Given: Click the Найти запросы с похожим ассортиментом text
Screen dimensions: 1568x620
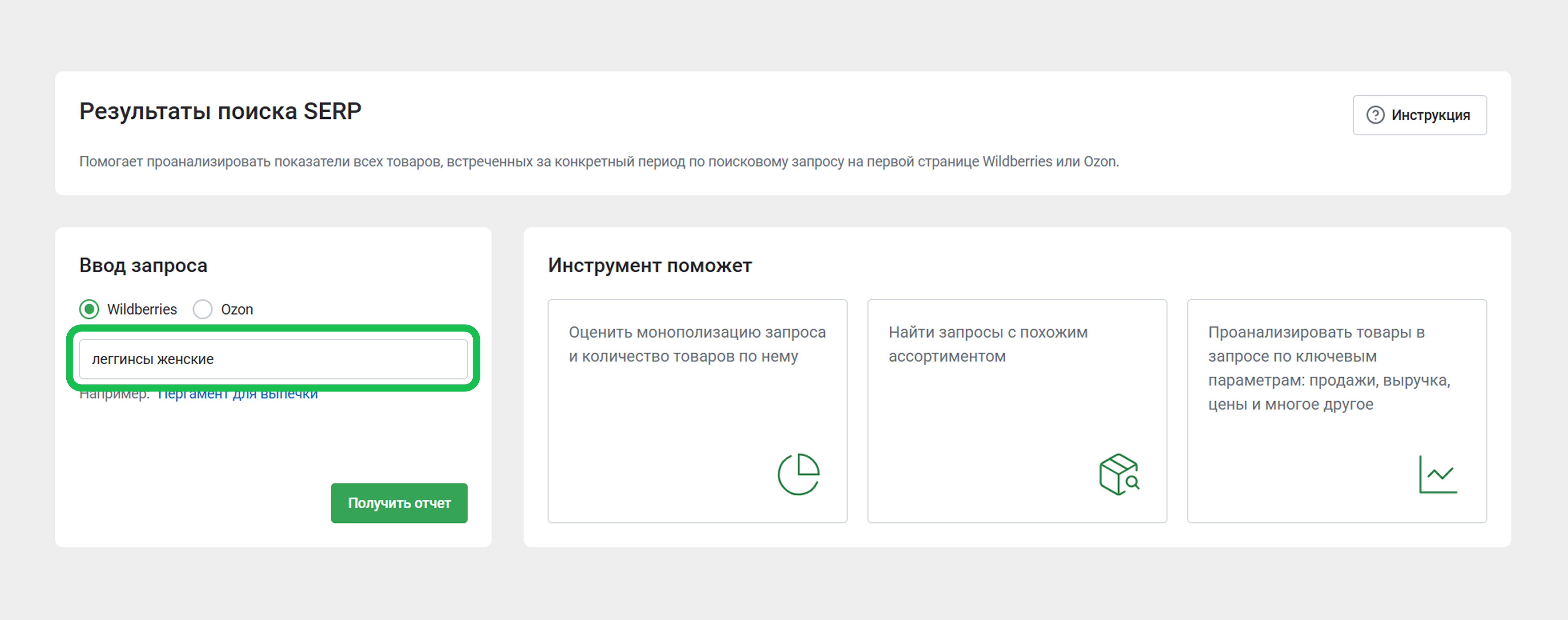Looking at the screenshot, I should pyautogui.click(x=988, y=344).
